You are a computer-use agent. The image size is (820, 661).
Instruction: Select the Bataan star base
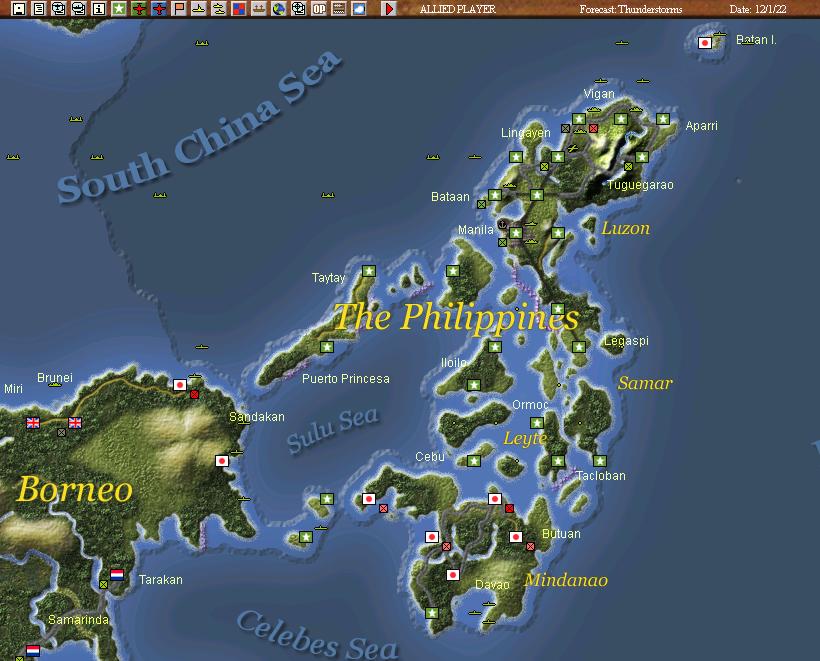[x=495, y=195]
